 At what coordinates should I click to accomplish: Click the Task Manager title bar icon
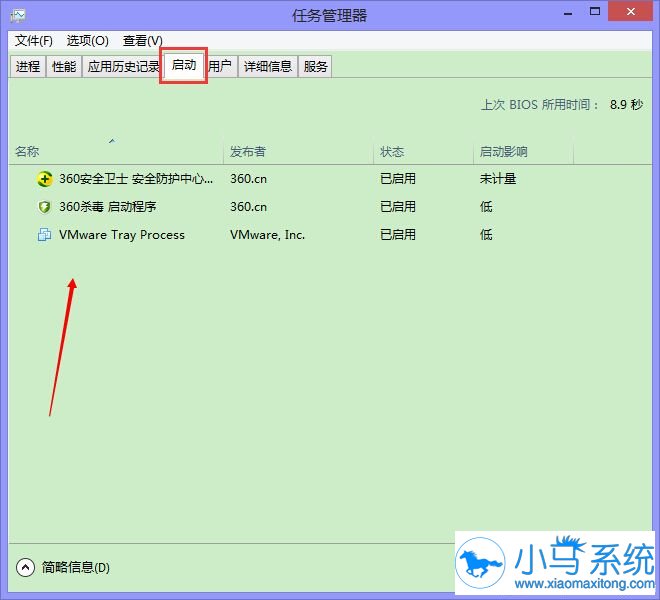[18, 16]
